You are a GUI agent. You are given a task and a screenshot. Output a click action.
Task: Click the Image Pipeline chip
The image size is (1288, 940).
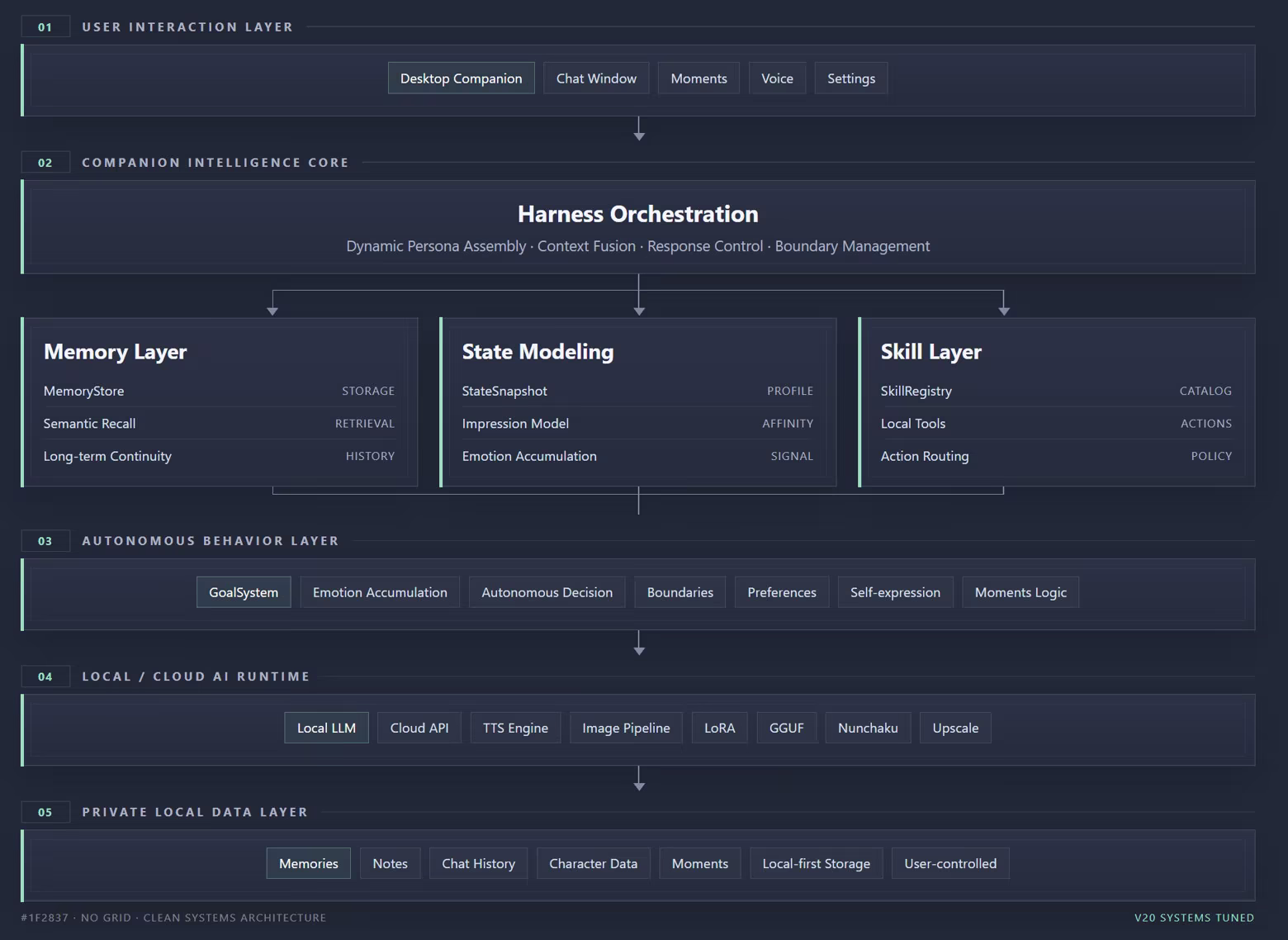point(626,728)
